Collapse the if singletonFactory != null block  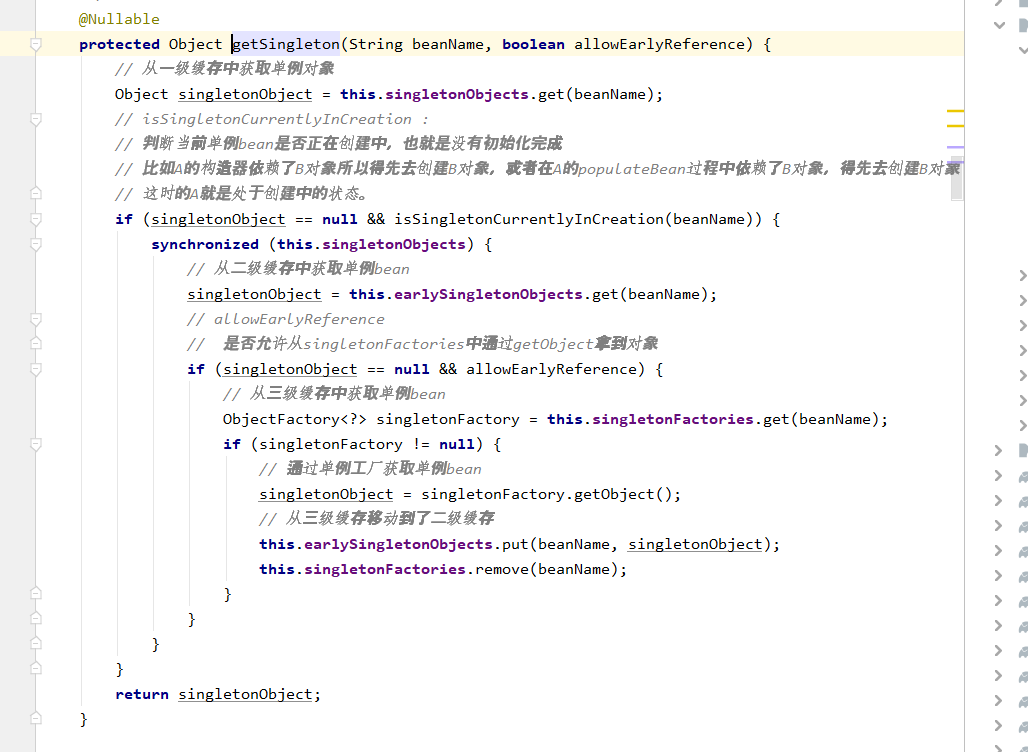[x=36, y=445]
